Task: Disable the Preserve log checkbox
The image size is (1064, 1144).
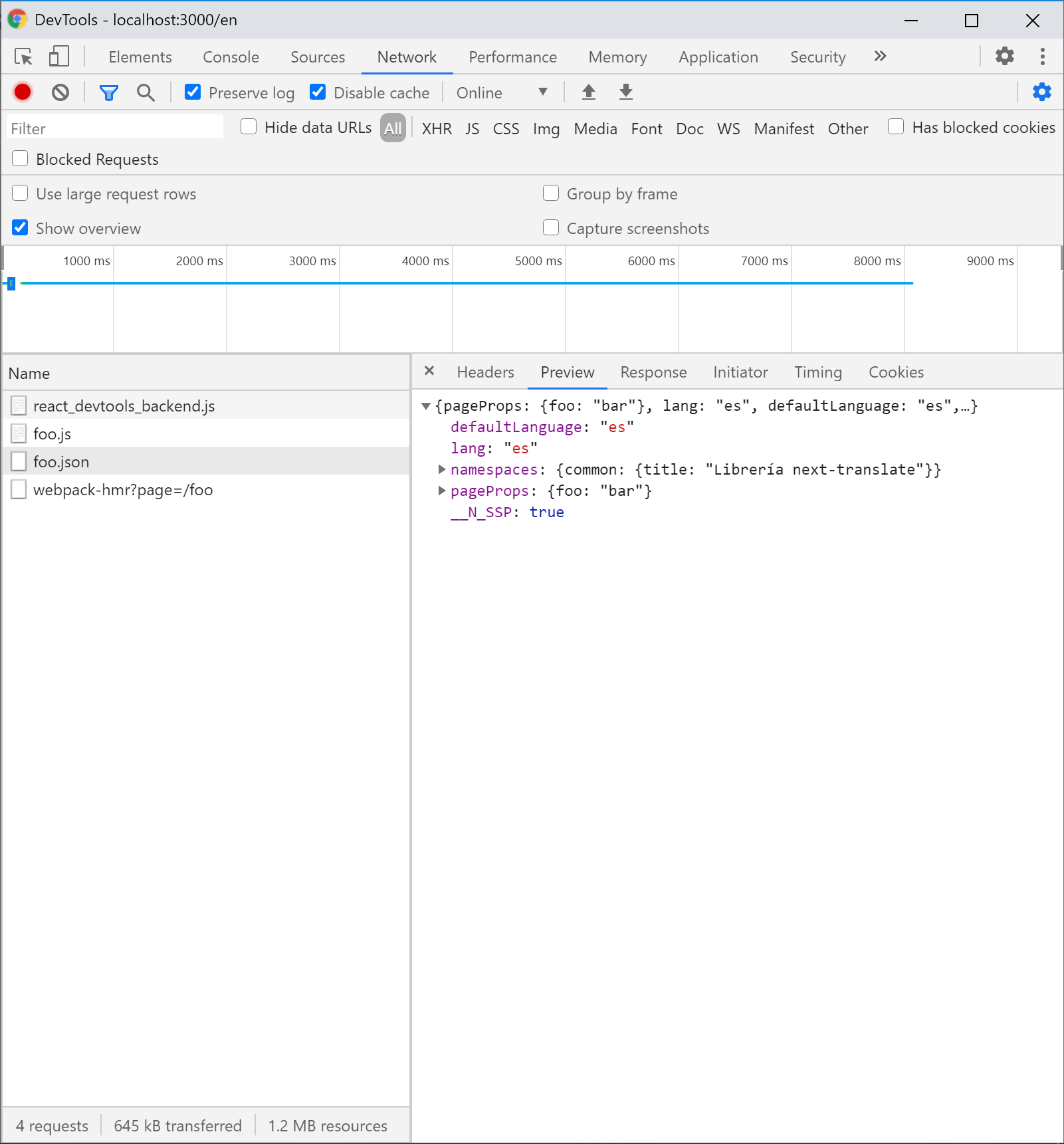Action: [193, 92]
